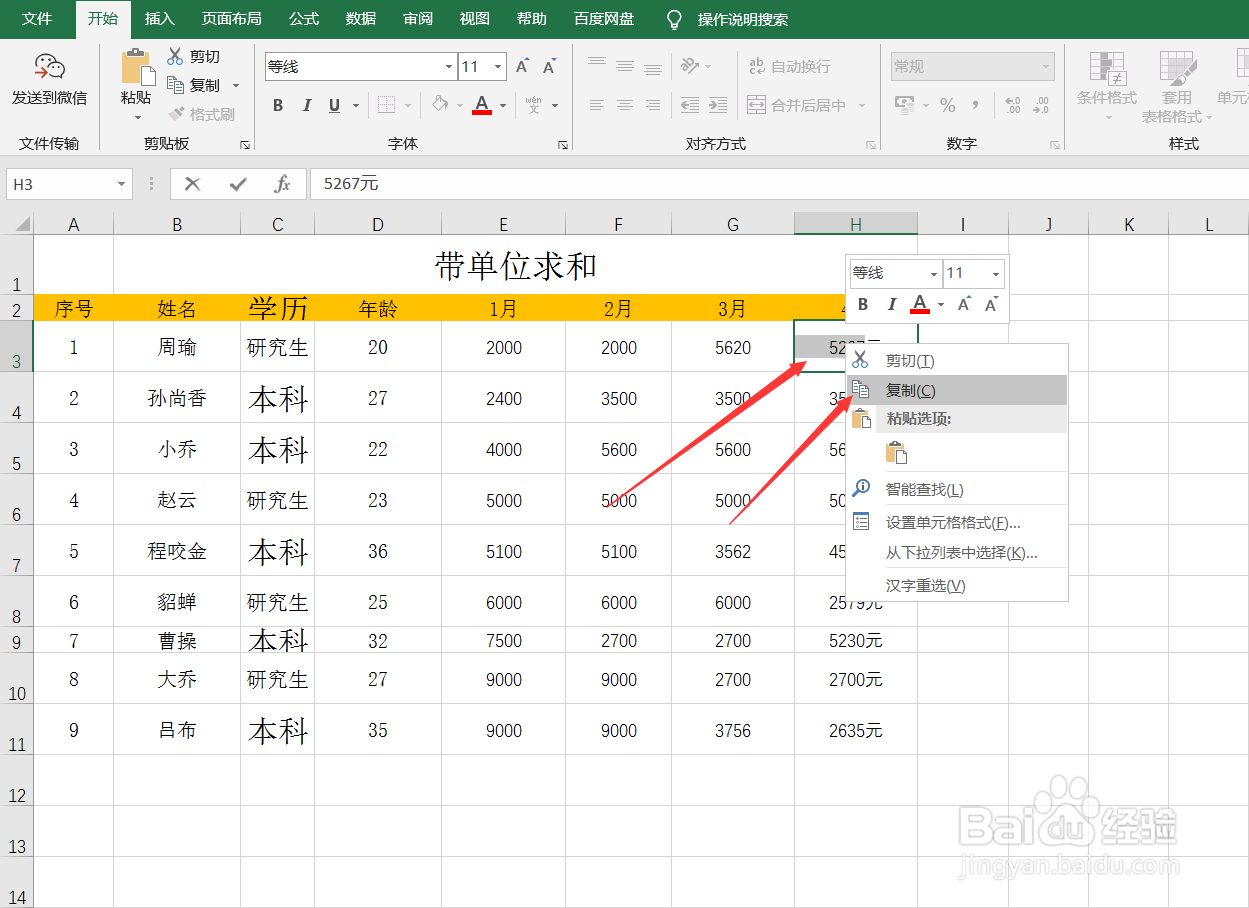1249x908 pixels.
Task: Choose 复制 from the context menu
Action: 910,389
